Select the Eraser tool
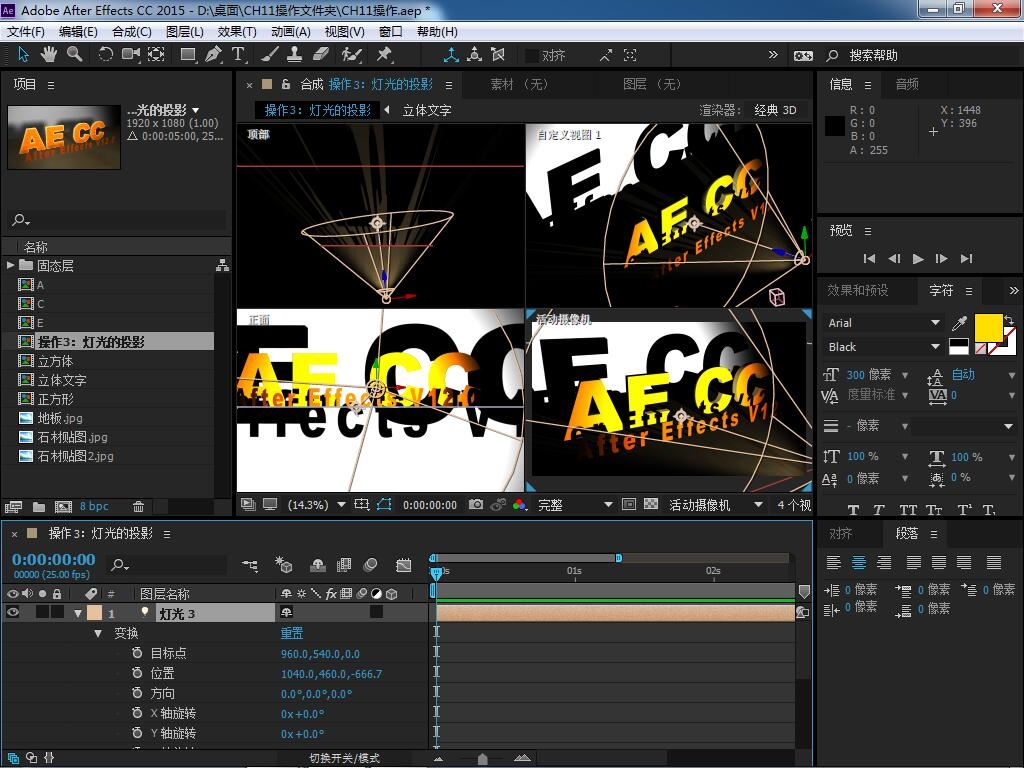This screenshot has width=1024, height=768. 321,55
